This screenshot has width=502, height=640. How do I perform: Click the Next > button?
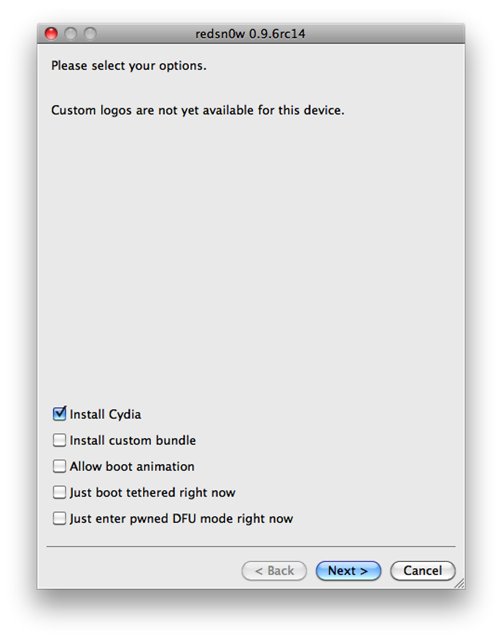[x=348, y=571]
